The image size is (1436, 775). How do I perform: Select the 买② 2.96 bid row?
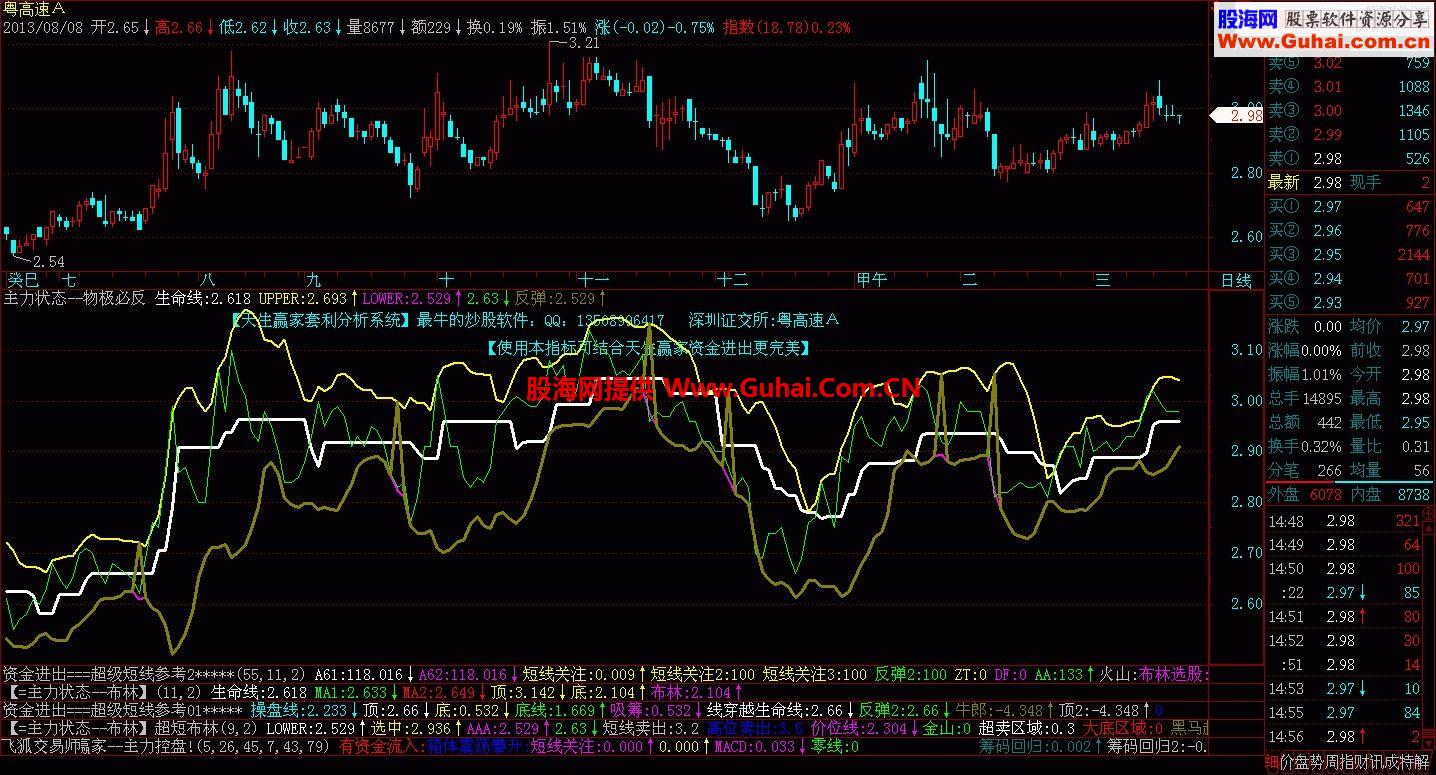point(1349,231)
